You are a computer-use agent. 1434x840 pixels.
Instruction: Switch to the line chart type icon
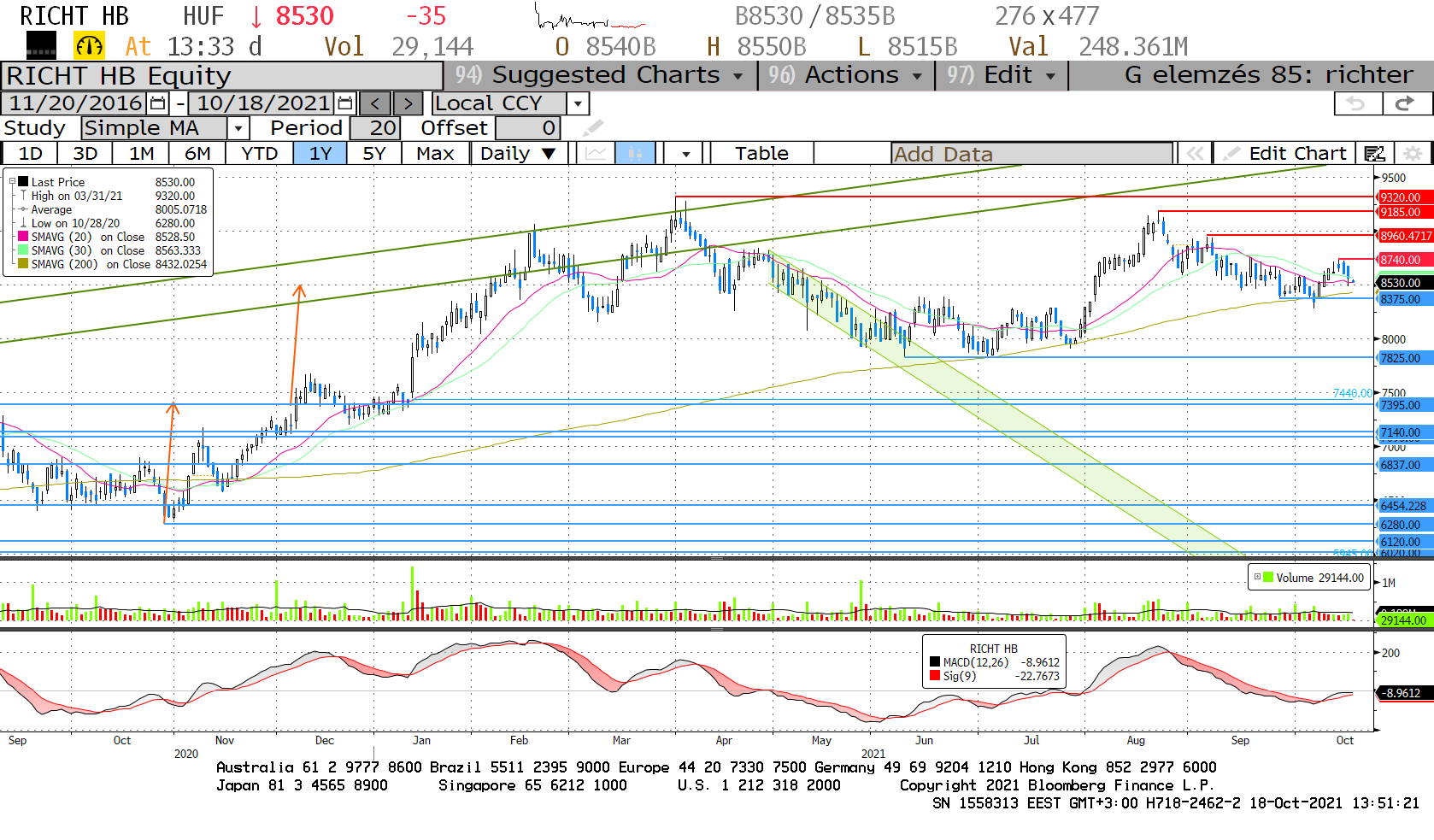coord(597,154)
